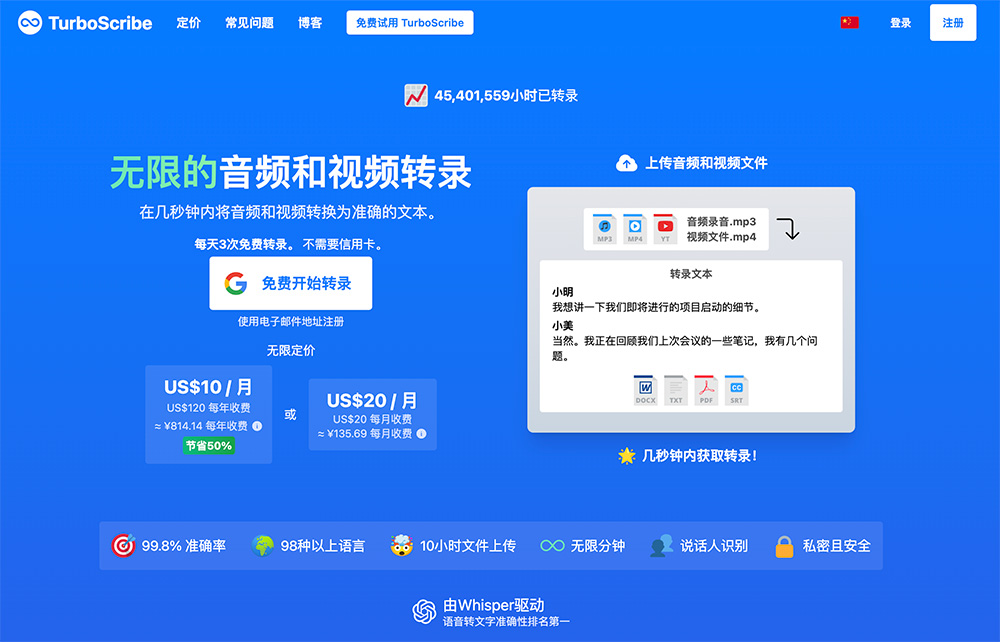1000x642 pixels.
Task: Click the OpenAI Whisper logo icon
Action: [424, 611]
